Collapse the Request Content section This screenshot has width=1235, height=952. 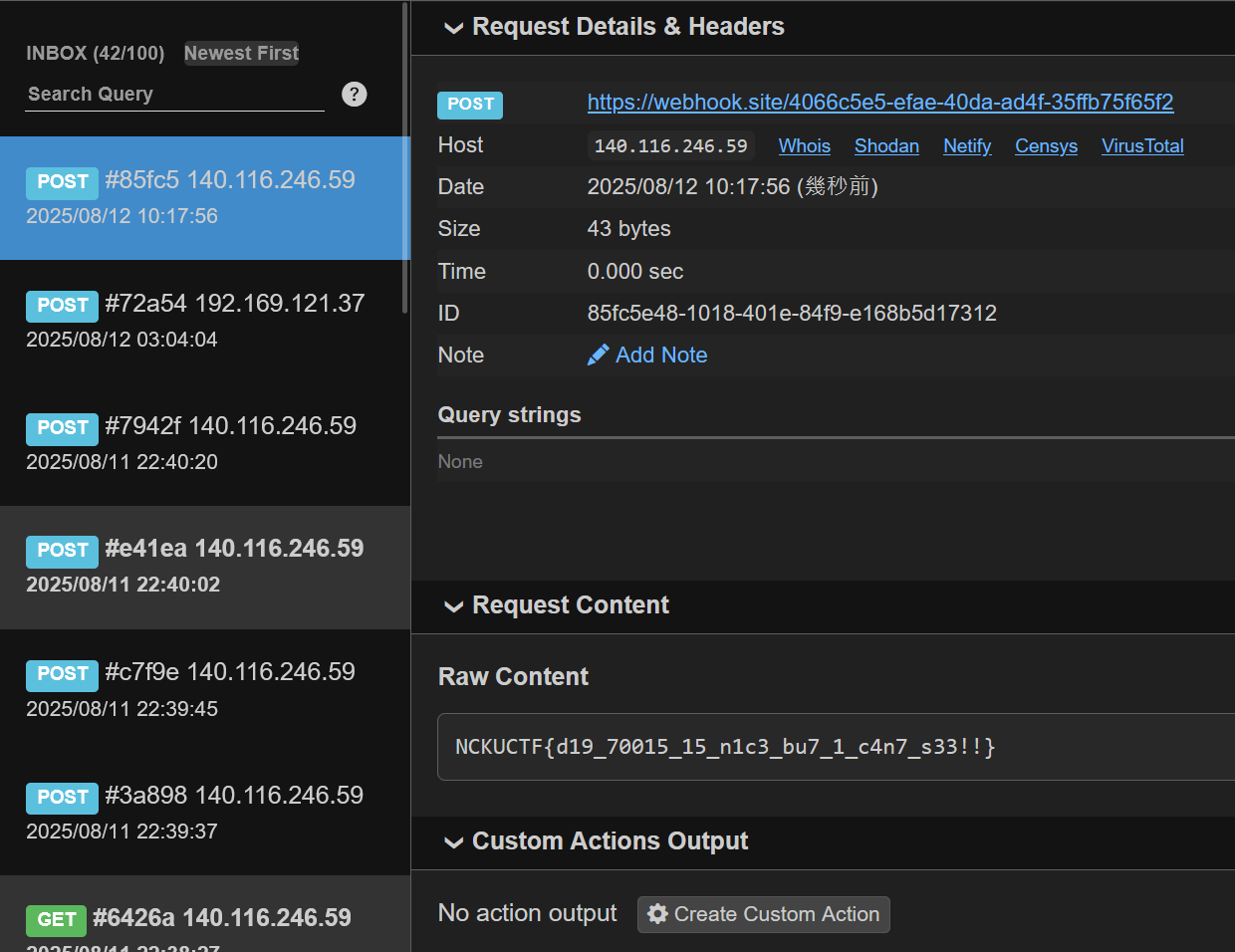click(454, 606)
